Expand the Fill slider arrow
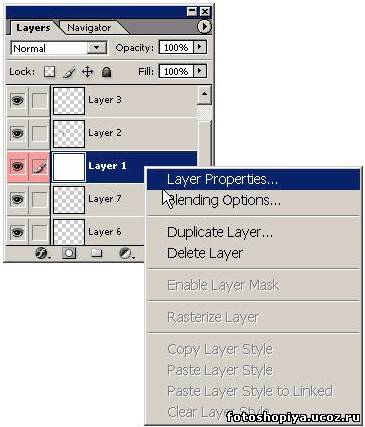Screen dimensions: 365x427 tap(200, 71)
